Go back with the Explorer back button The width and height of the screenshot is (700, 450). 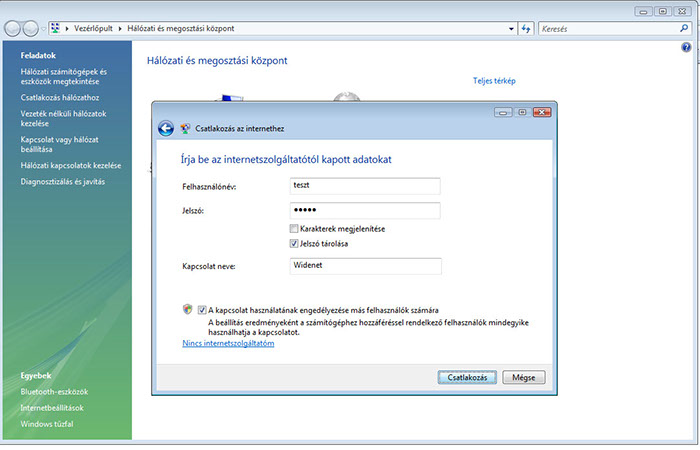[x=12, y=29]
